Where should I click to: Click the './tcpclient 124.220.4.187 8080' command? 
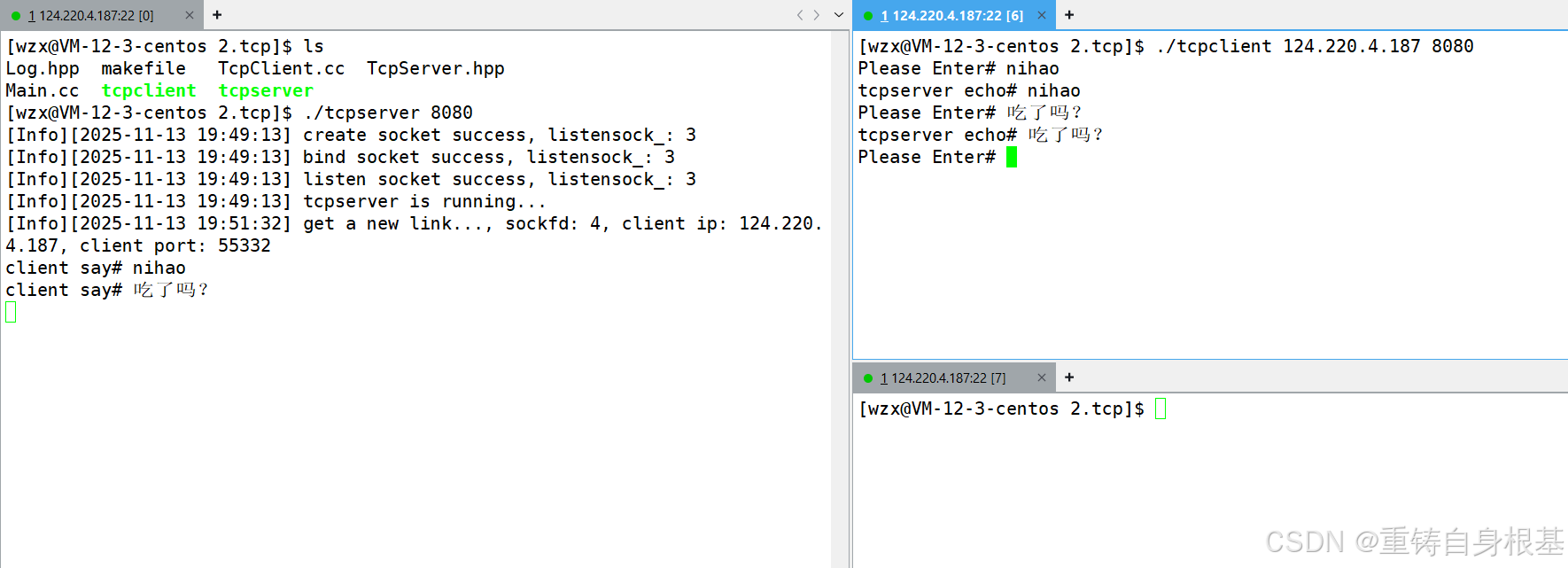pyautogui.click(x=1315, y=46)
